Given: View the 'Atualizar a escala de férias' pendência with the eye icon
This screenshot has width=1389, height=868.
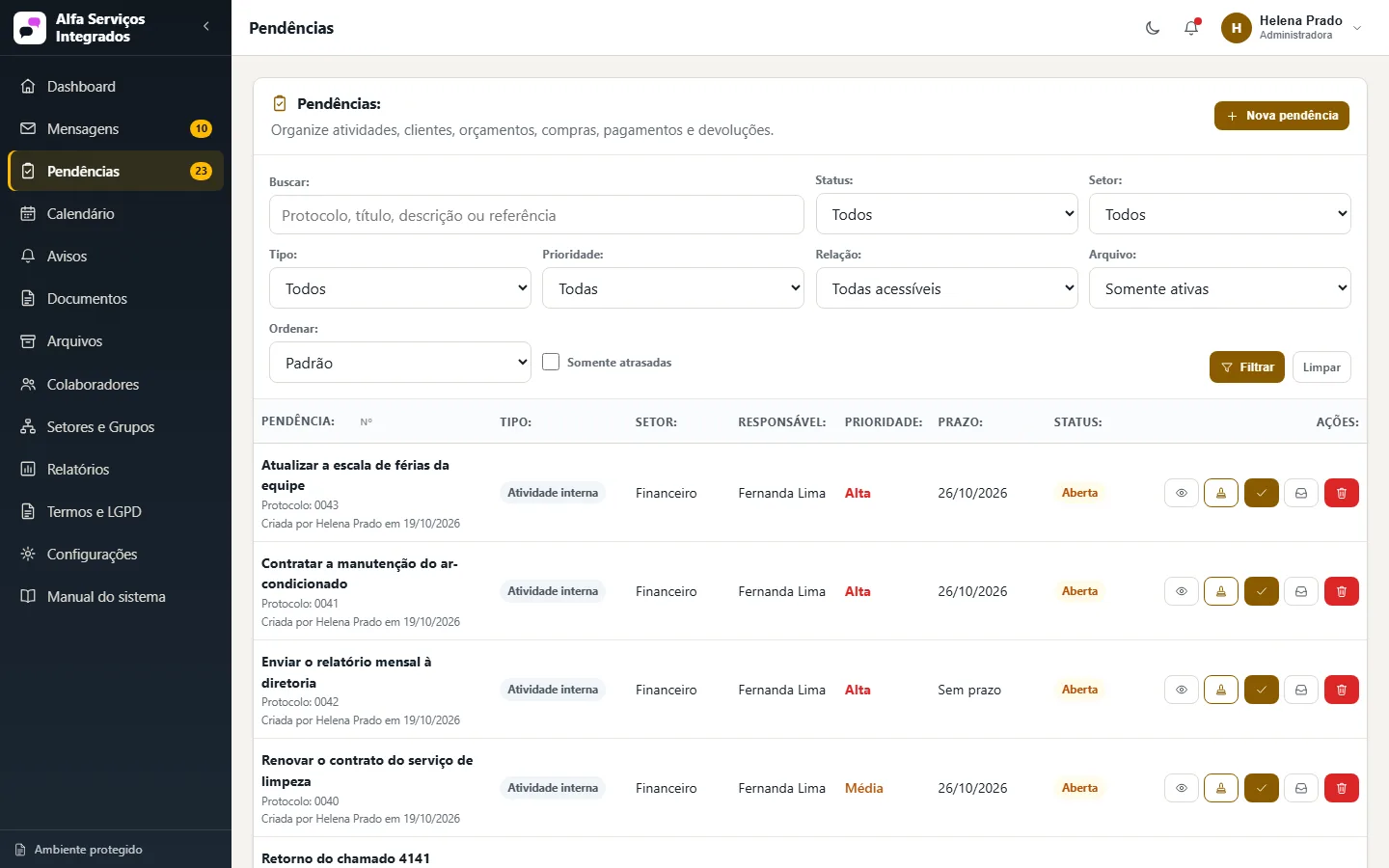Looking at the screenshot, I should [1182, 493].
